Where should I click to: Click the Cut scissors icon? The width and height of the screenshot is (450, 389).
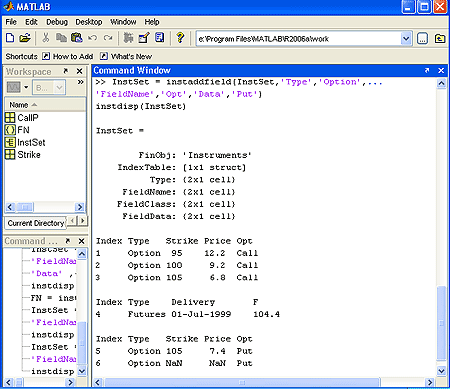(46, 38)
